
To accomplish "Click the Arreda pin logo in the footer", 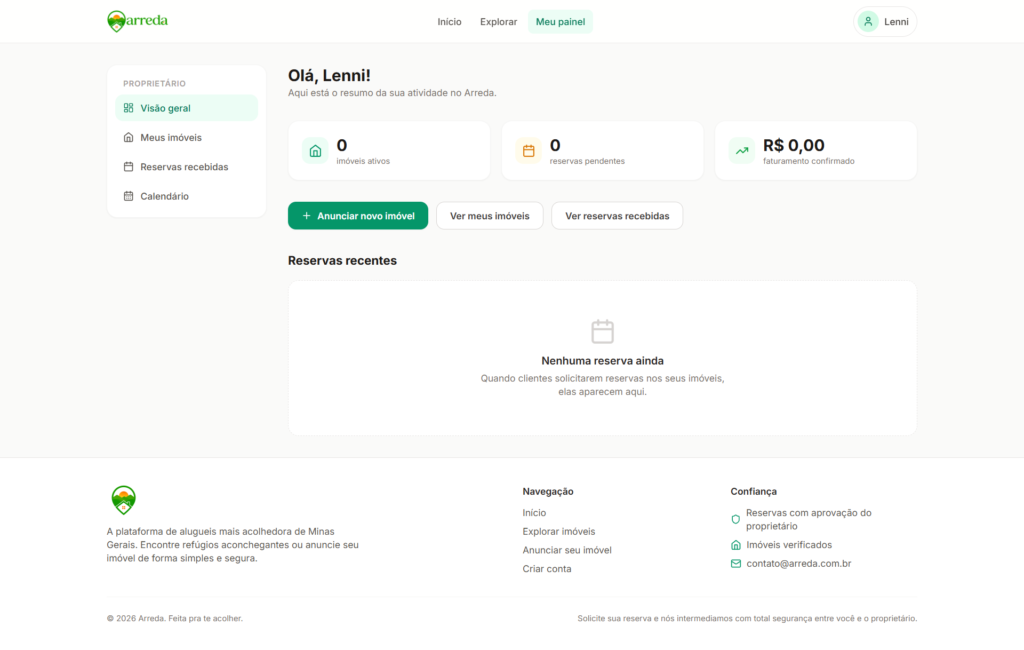I will click(x=123, y=500).
